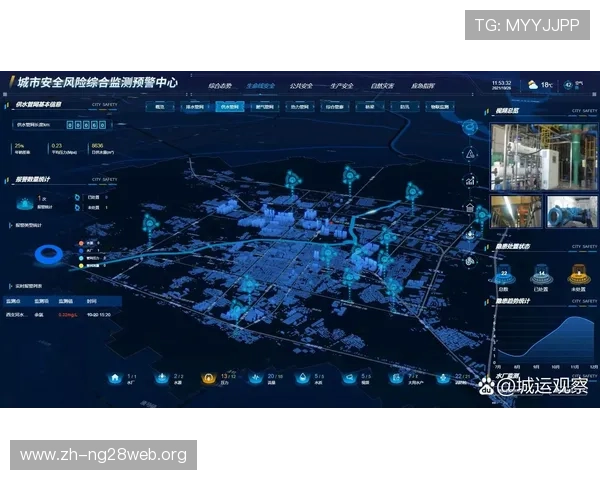600x480 pixels.
Task: Click the air quality index 42 badge
Action: coord(574,85)
